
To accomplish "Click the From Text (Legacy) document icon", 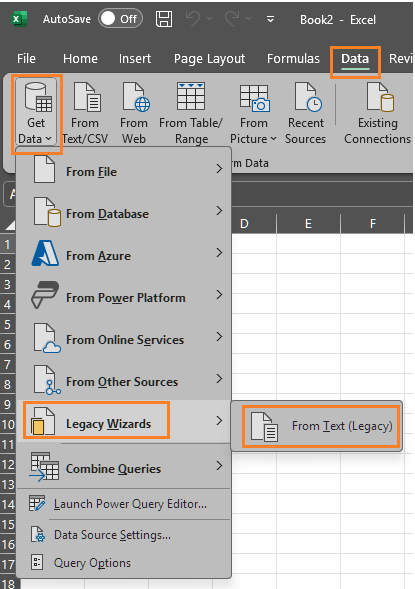I will [x=265, y=426].
